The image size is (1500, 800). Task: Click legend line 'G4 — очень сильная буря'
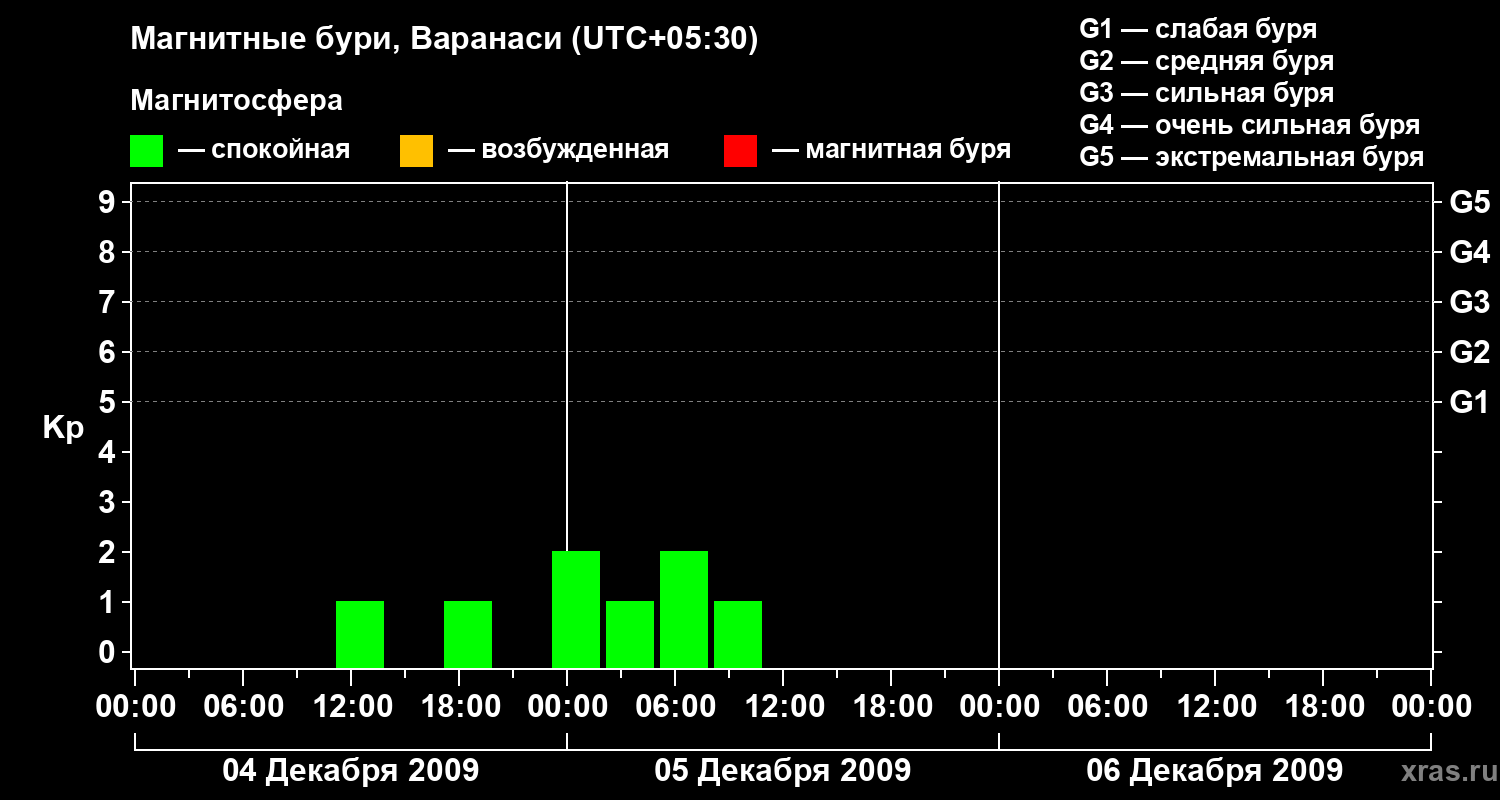coord(1250,125)
